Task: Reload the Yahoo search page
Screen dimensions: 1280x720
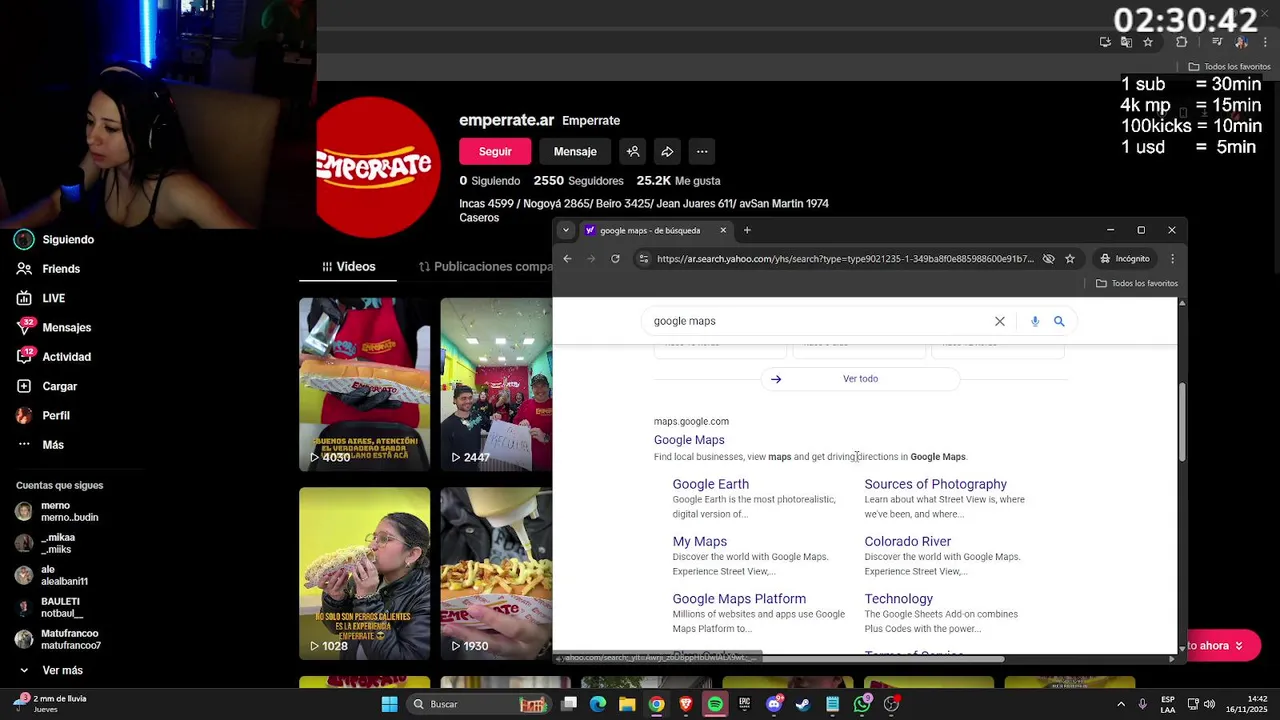Action: pos(615,259)
